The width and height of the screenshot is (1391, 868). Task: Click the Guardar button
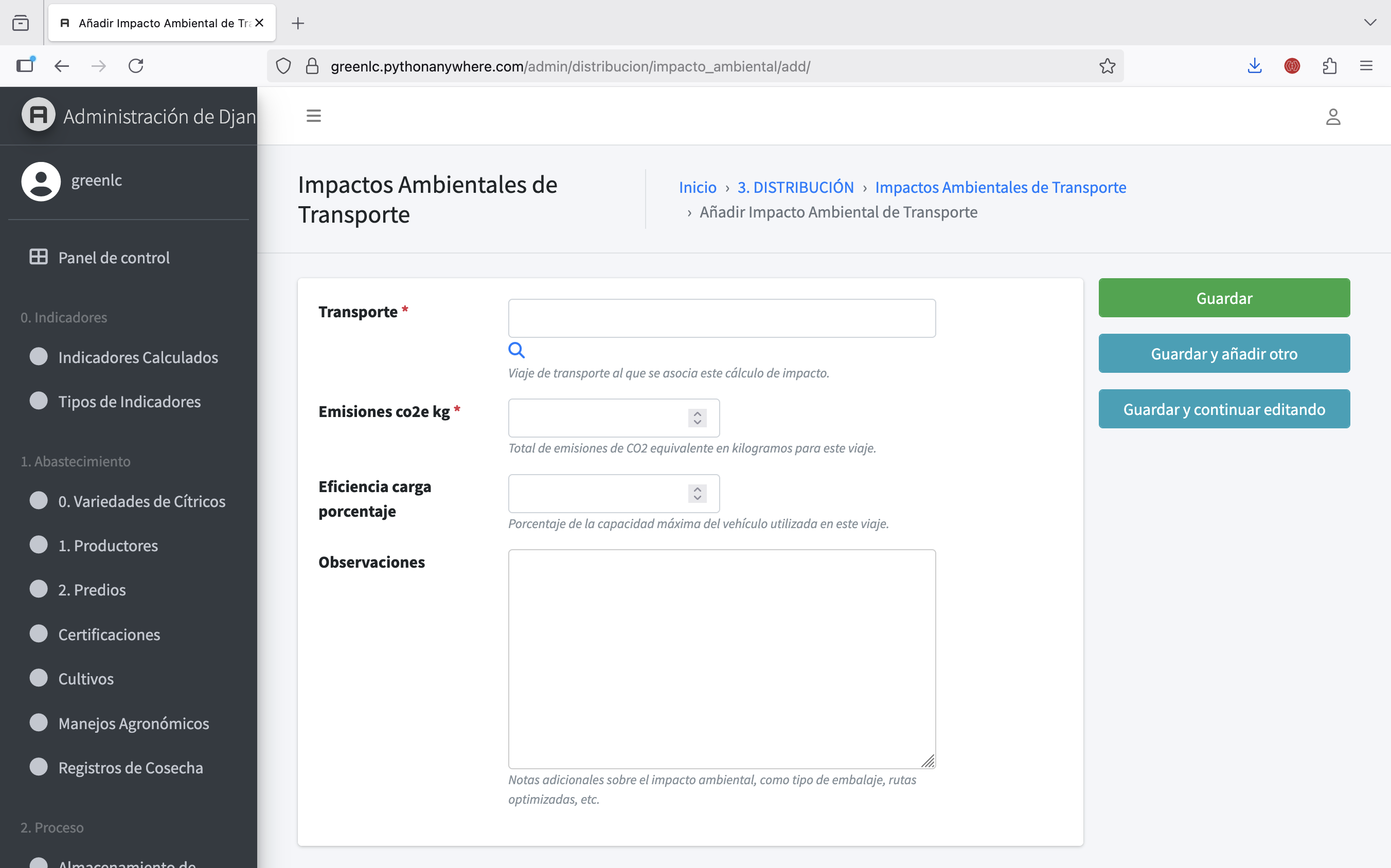click(x=1224, y=297)
